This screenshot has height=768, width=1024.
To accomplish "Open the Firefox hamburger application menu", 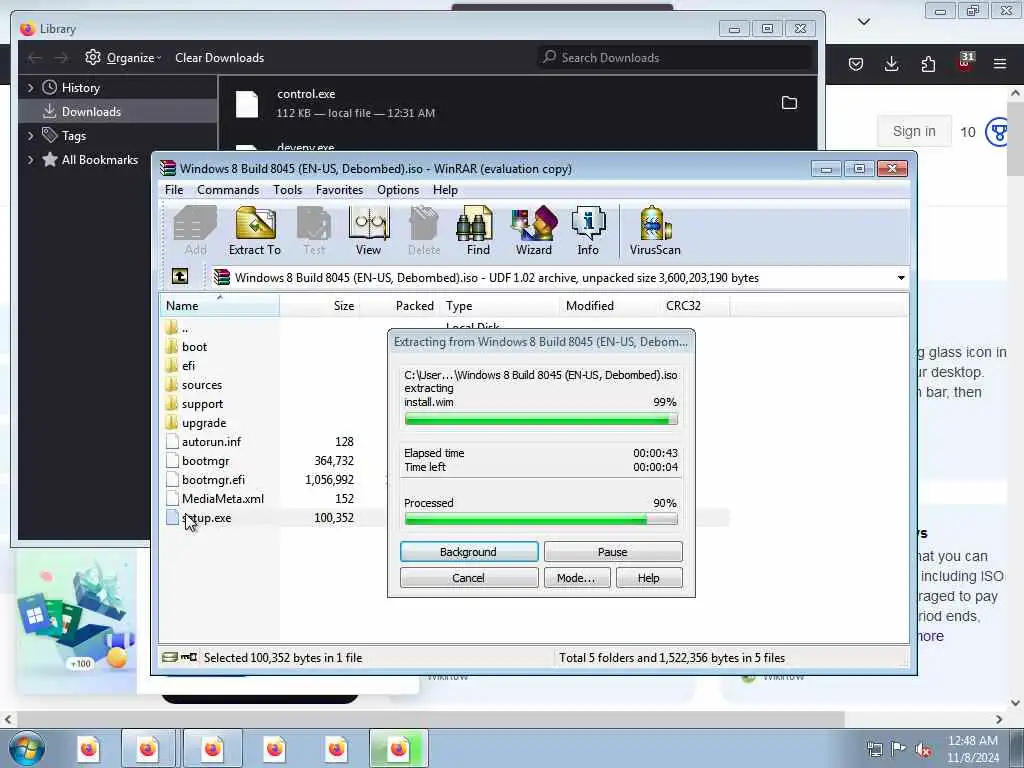I will coord(1000,64).
